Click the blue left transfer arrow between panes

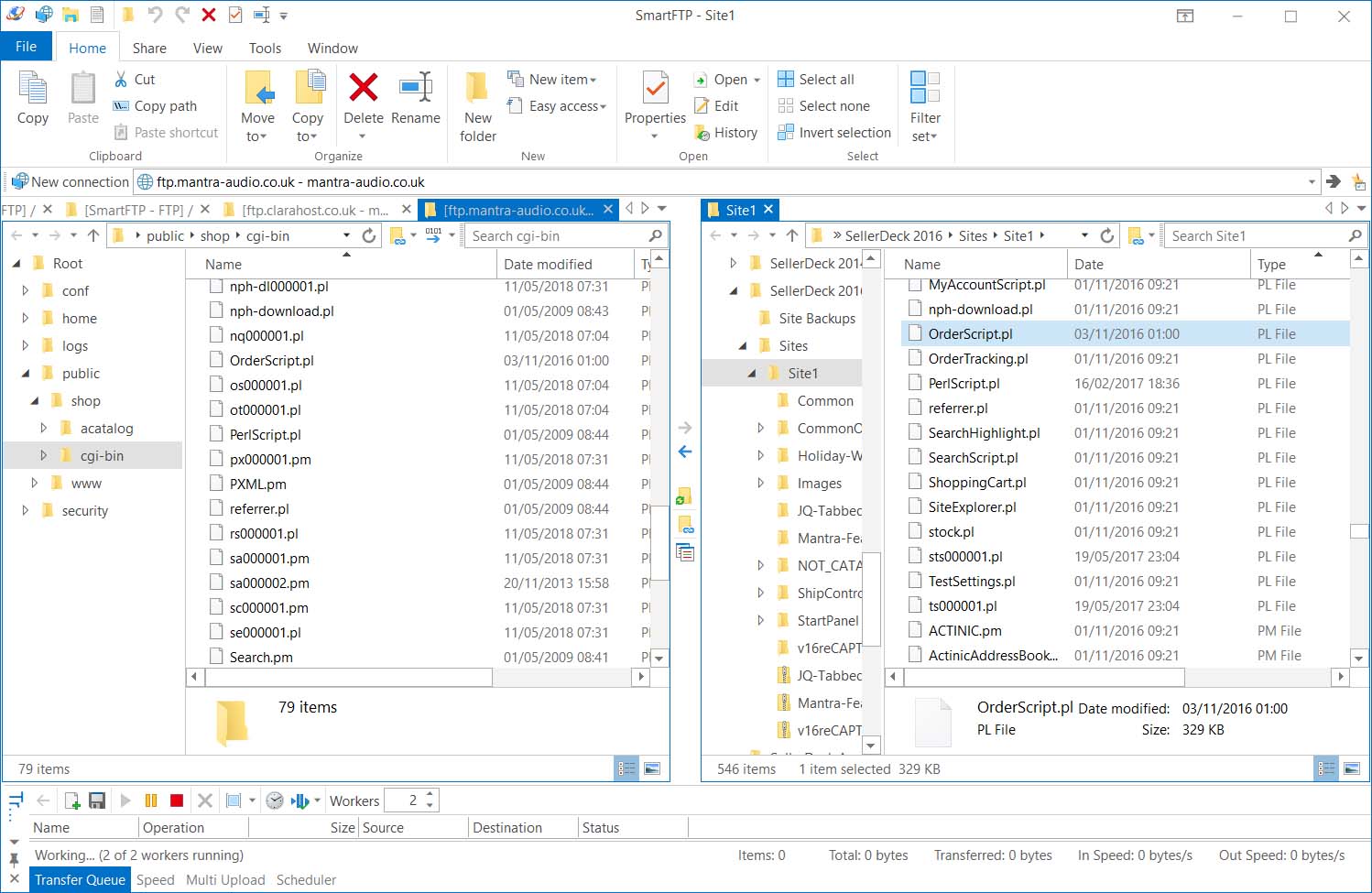pyautogui.click(x=685, y=452)
